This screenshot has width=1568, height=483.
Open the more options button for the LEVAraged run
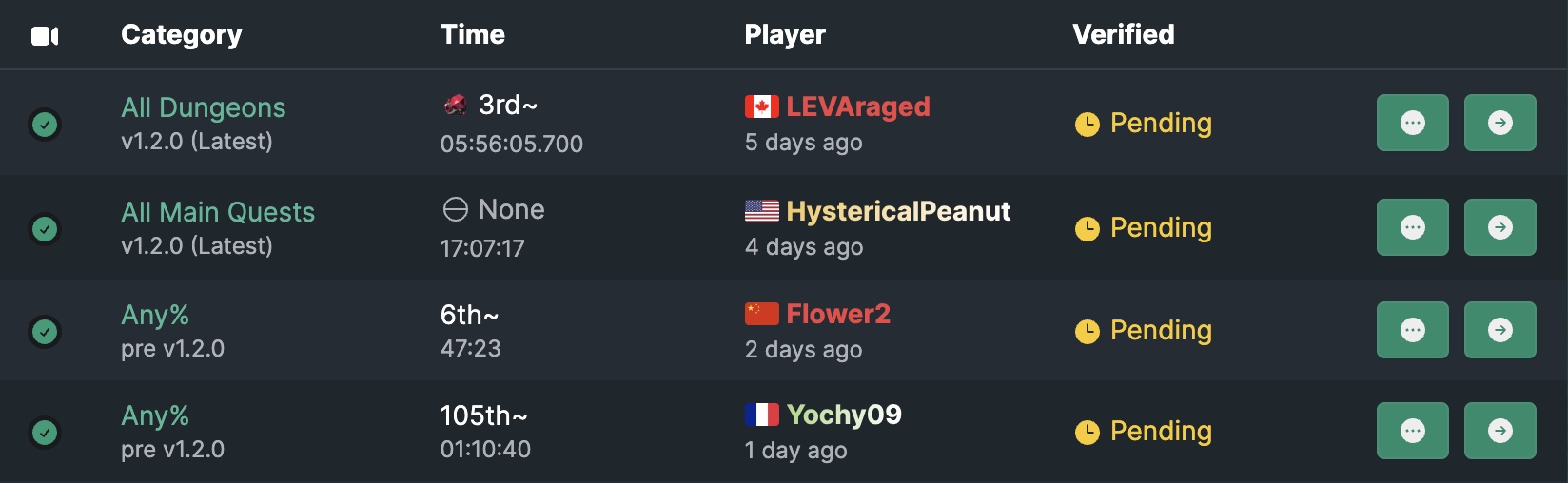pos(1413,123)
